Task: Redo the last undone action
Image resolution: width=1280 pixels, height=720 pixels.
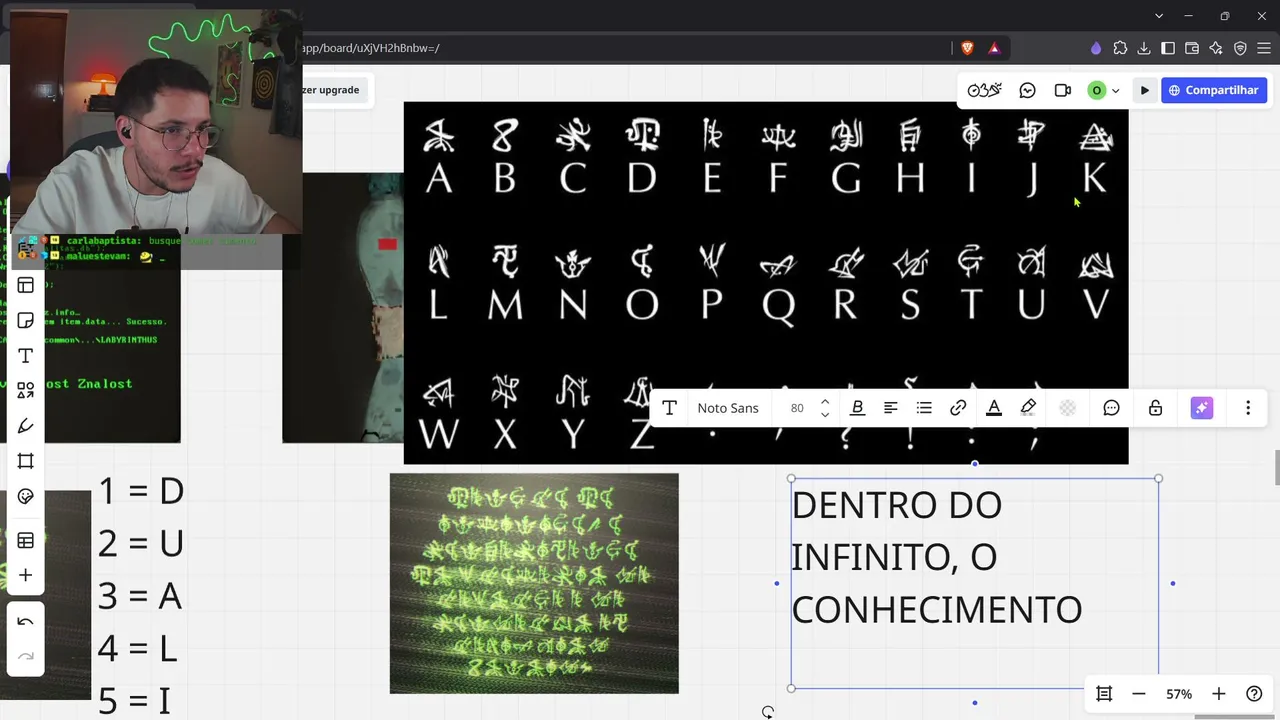Action: (x=26, y=656)
